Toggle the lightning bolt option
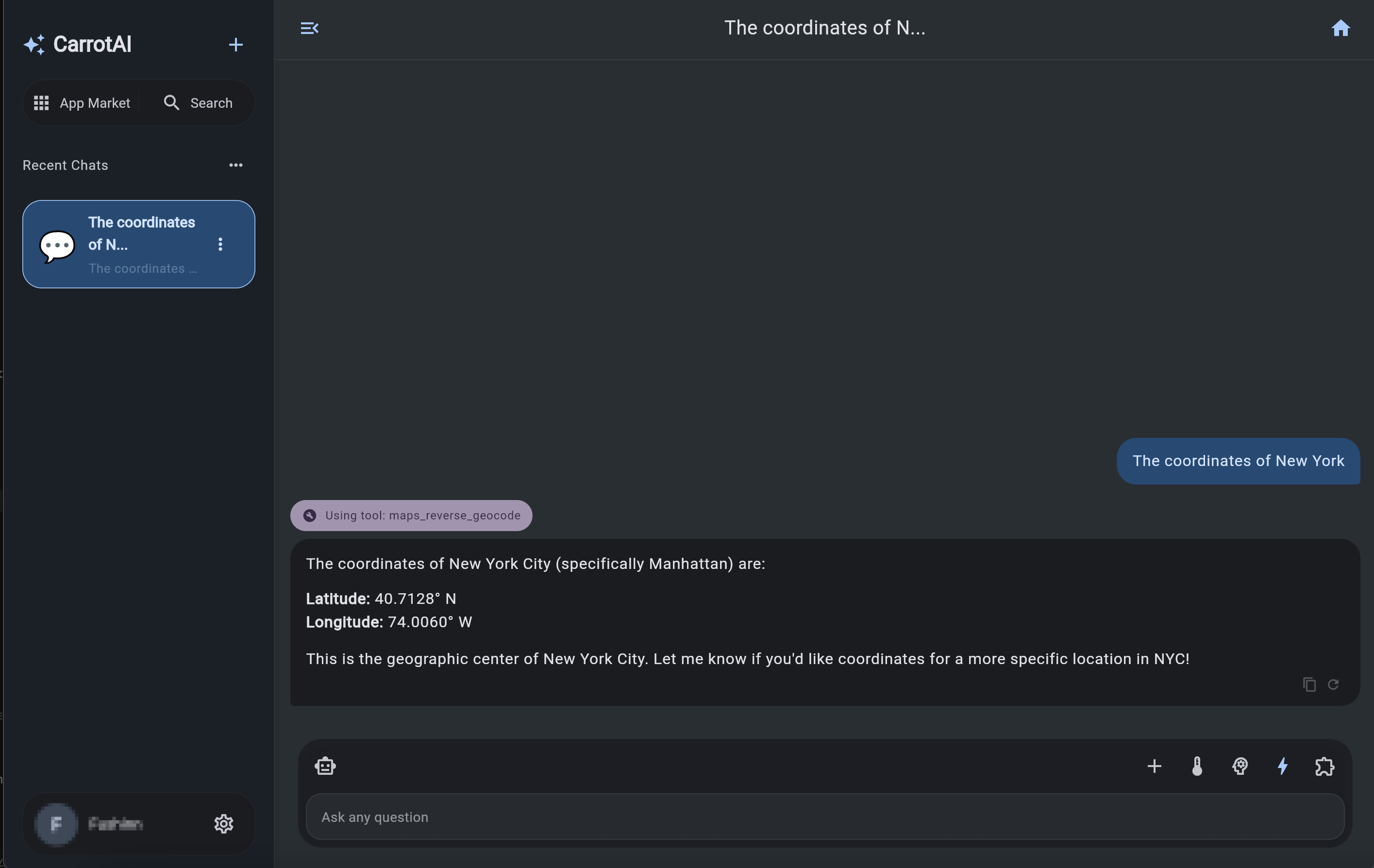 click(x=1283, y=766)
